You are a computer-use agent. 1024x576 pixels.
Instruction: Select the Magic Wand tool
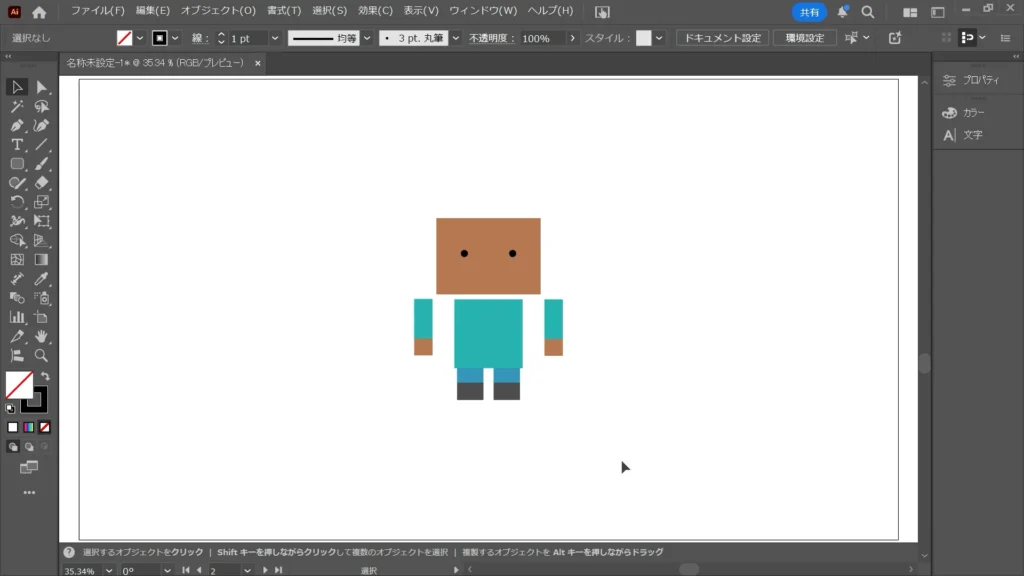(x=17, y=106)
